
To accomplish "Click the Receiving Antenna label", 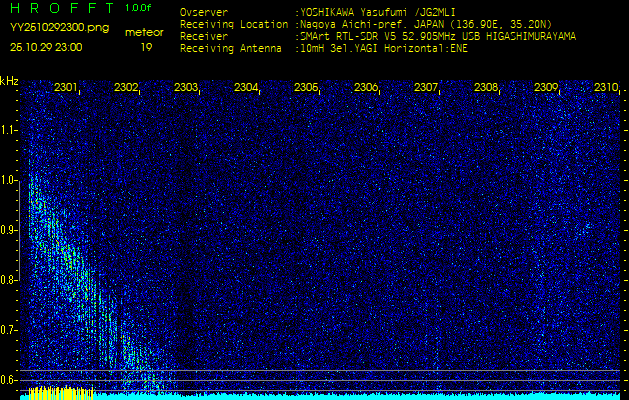I will click(x=231, y=49).
